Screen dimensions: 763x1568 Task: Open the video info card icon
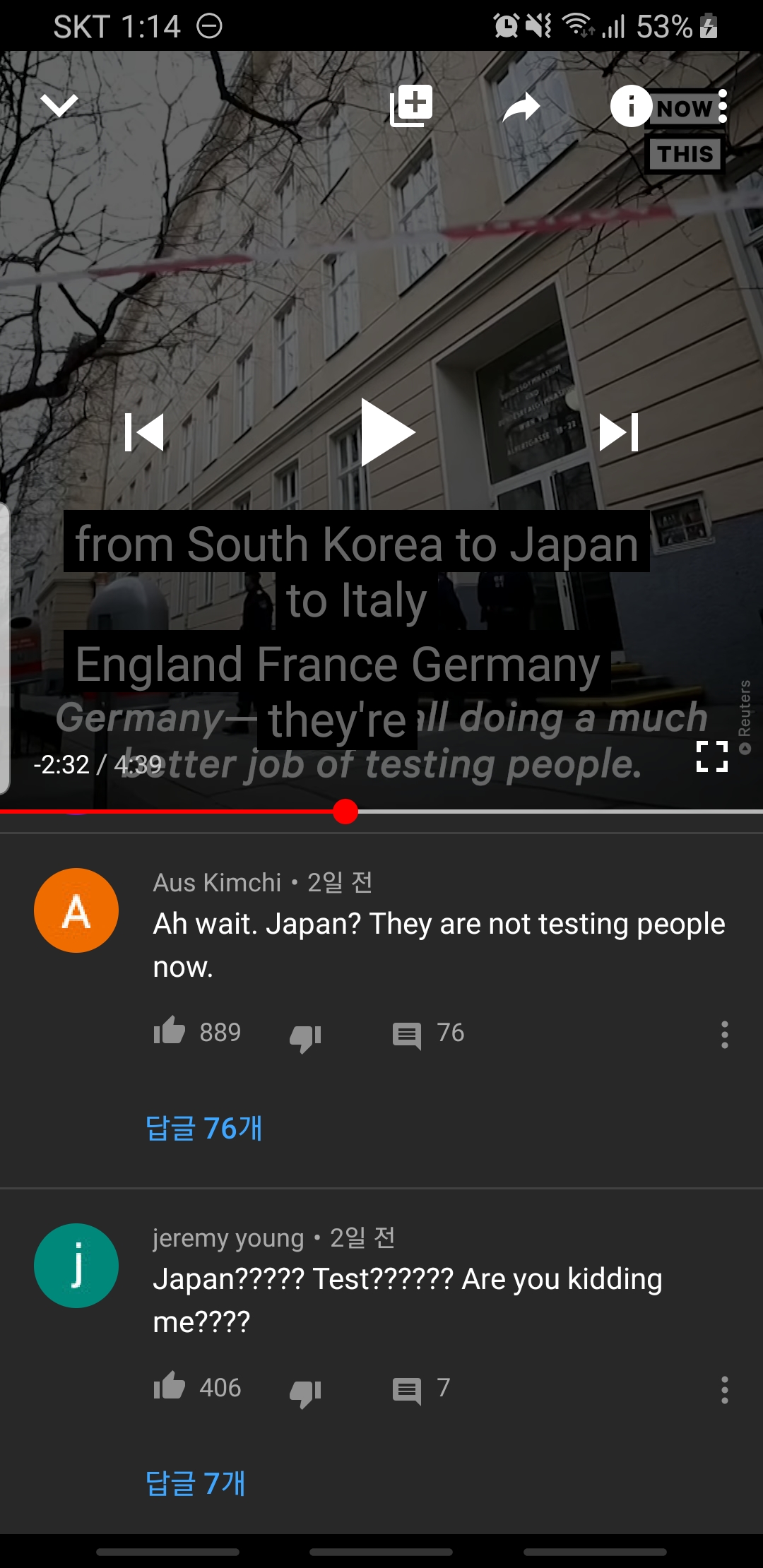pos(631,106)
